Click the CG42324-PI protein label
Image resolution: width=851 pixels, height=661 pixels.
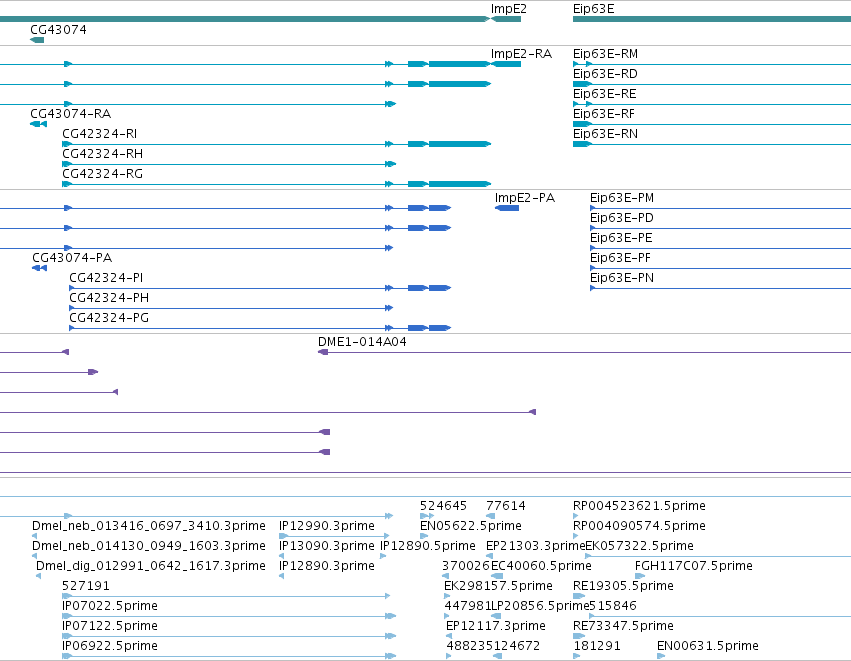click(106, 278)
